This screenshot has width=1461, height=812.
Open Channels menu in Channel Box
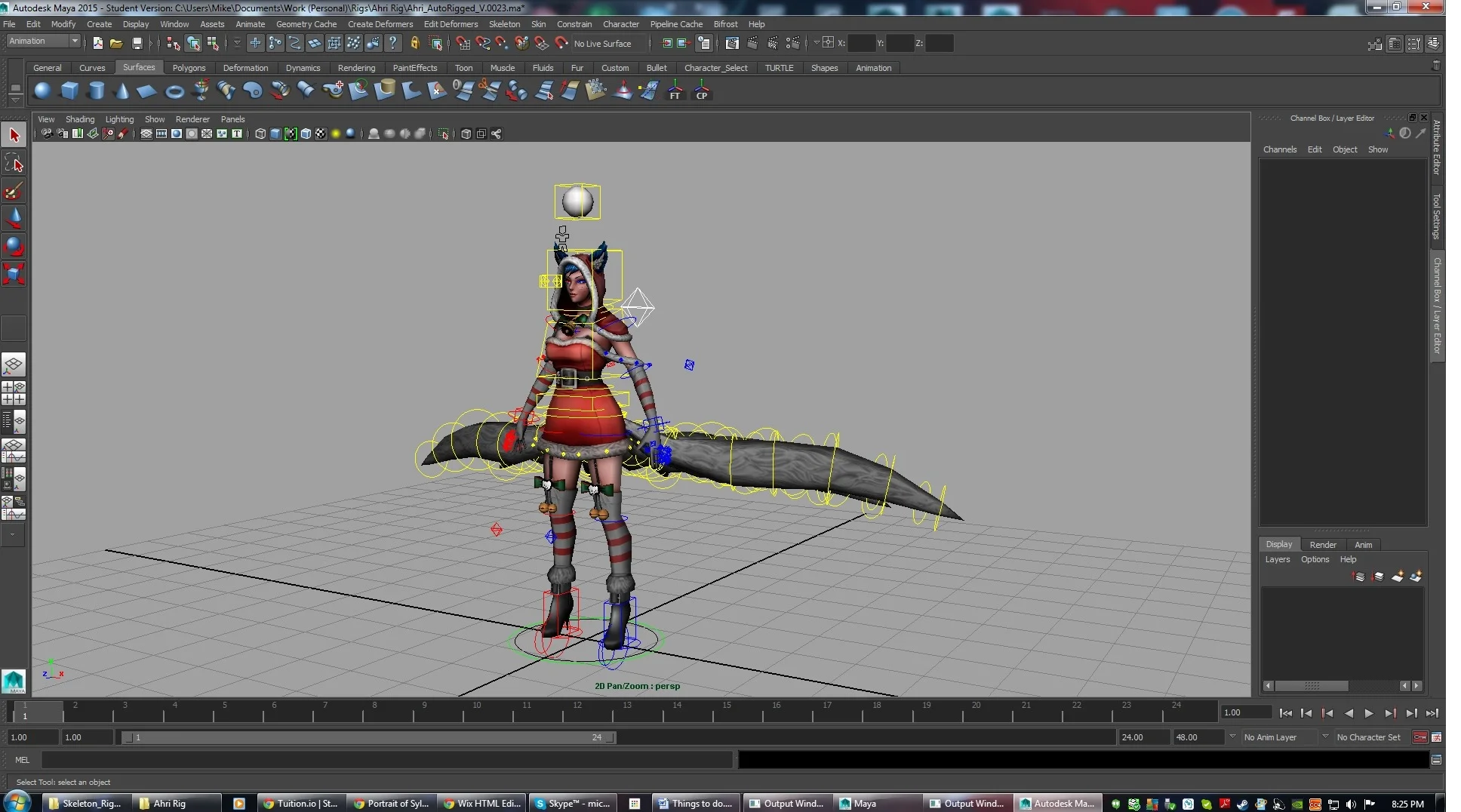[x=1279, y=149]
